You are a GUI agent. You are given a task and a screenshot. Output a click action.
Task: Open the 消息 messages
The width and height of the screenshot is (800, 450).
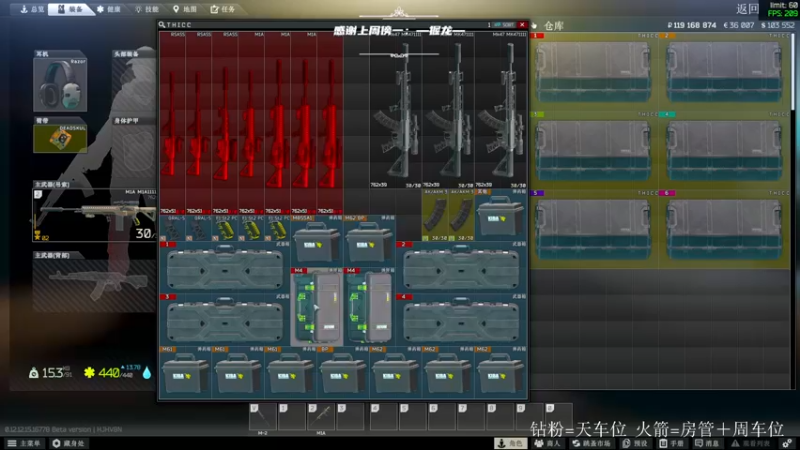(x=708, y=443)
